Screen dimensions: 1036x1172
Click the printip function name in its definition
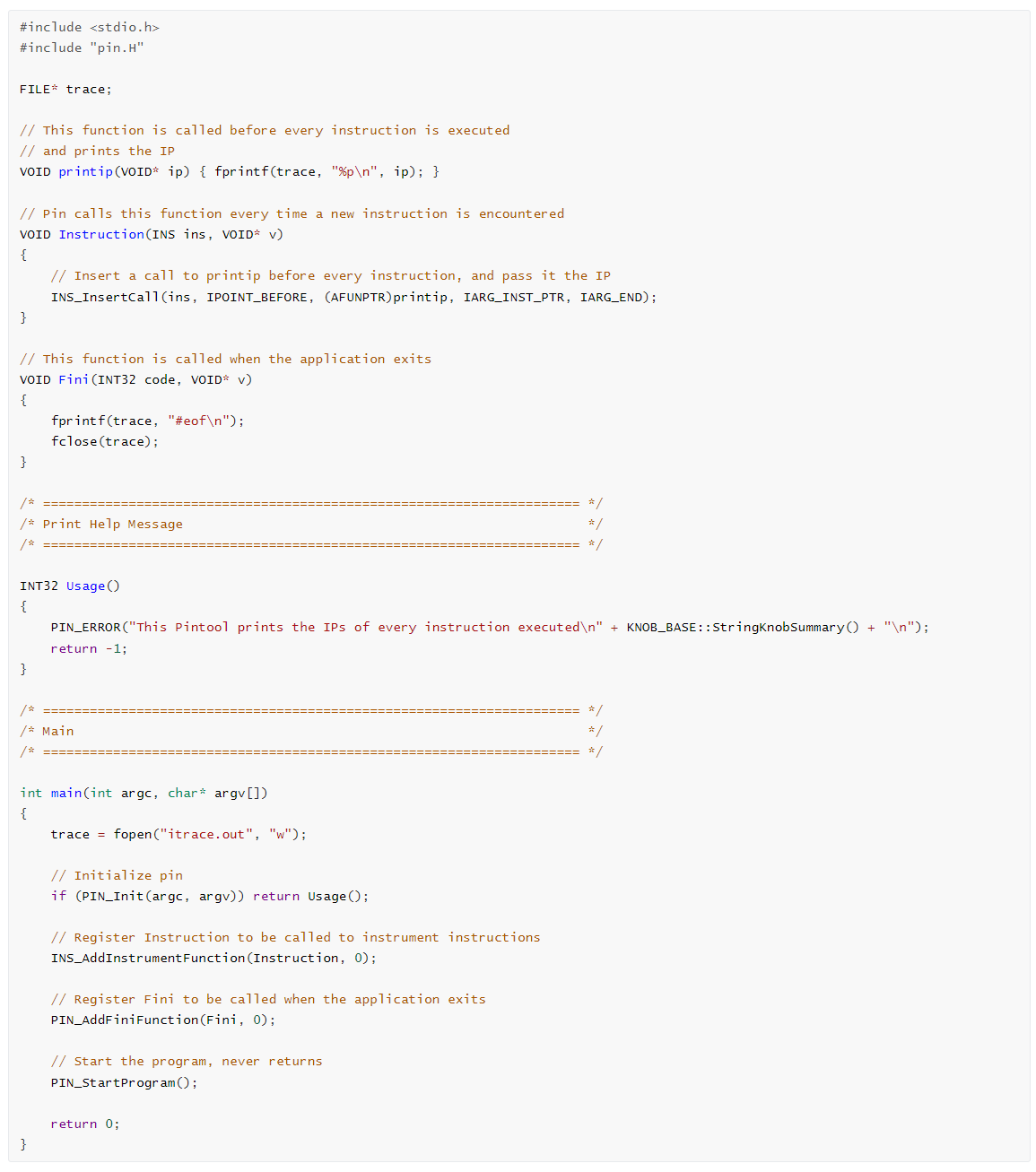click(x=86, y=171)
